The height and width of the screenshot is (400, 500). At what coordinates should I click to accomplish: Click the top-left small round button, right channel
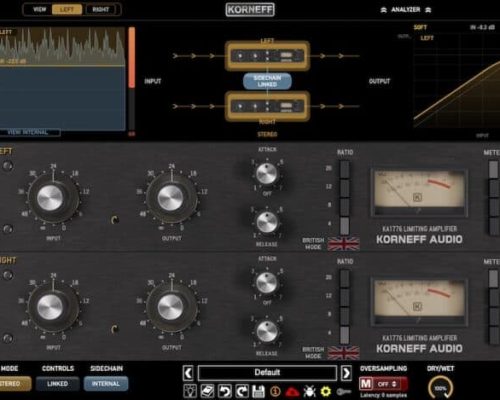[7, 275]
